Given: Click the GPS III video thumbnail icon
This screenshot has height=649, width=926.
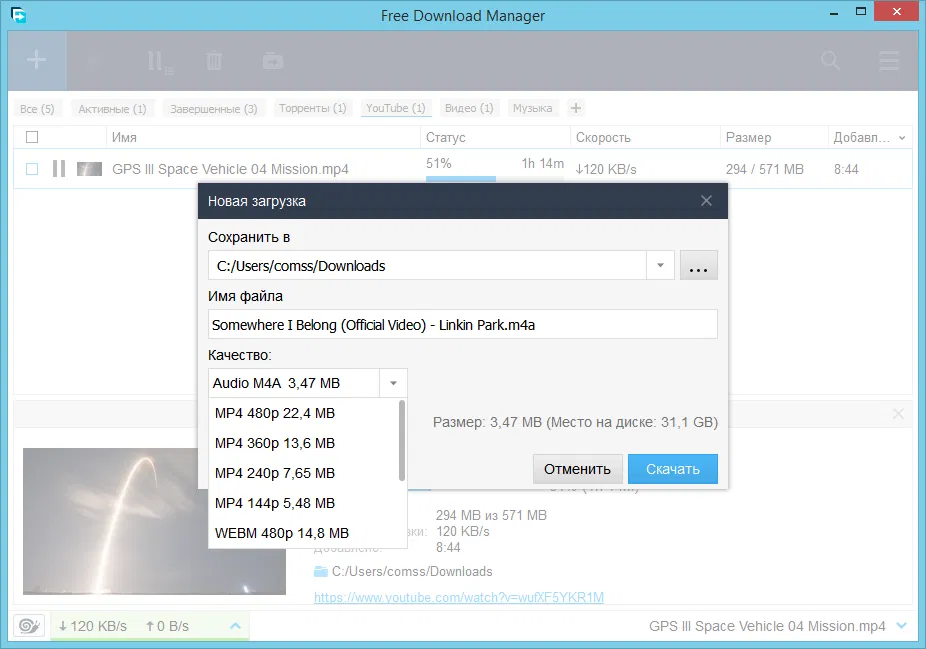Looking at the screenshot, I should coord(89,169).
